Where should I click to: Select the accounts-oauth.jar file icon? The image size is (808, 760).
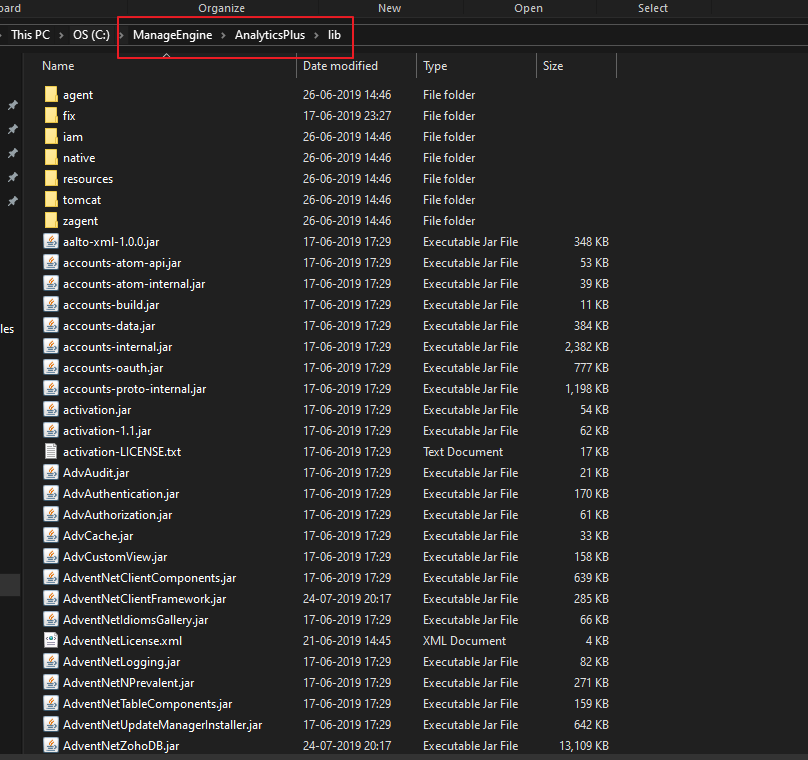(x=51, y=368)
